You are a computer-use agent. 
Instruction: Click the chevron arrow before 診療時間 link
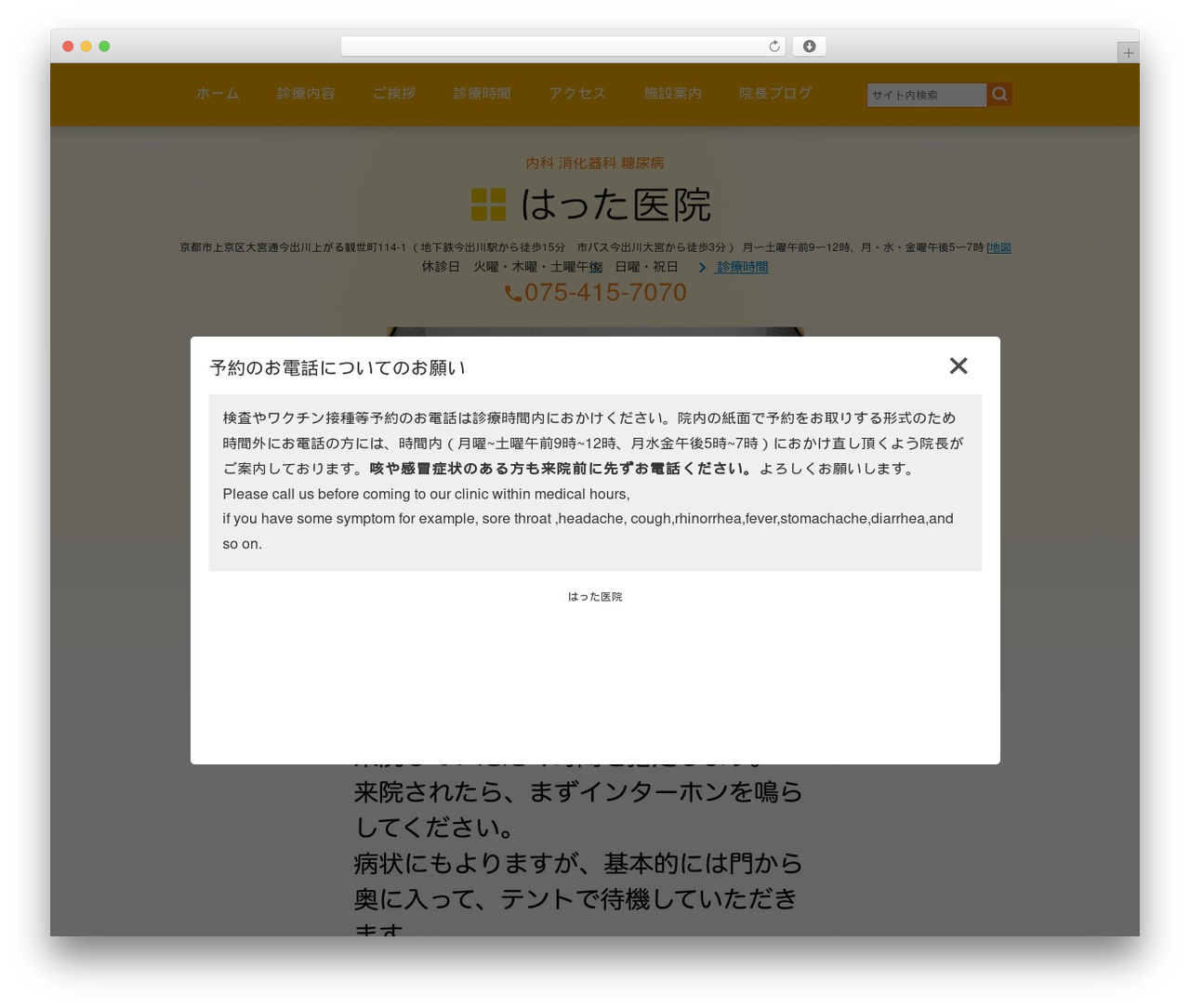702,268
